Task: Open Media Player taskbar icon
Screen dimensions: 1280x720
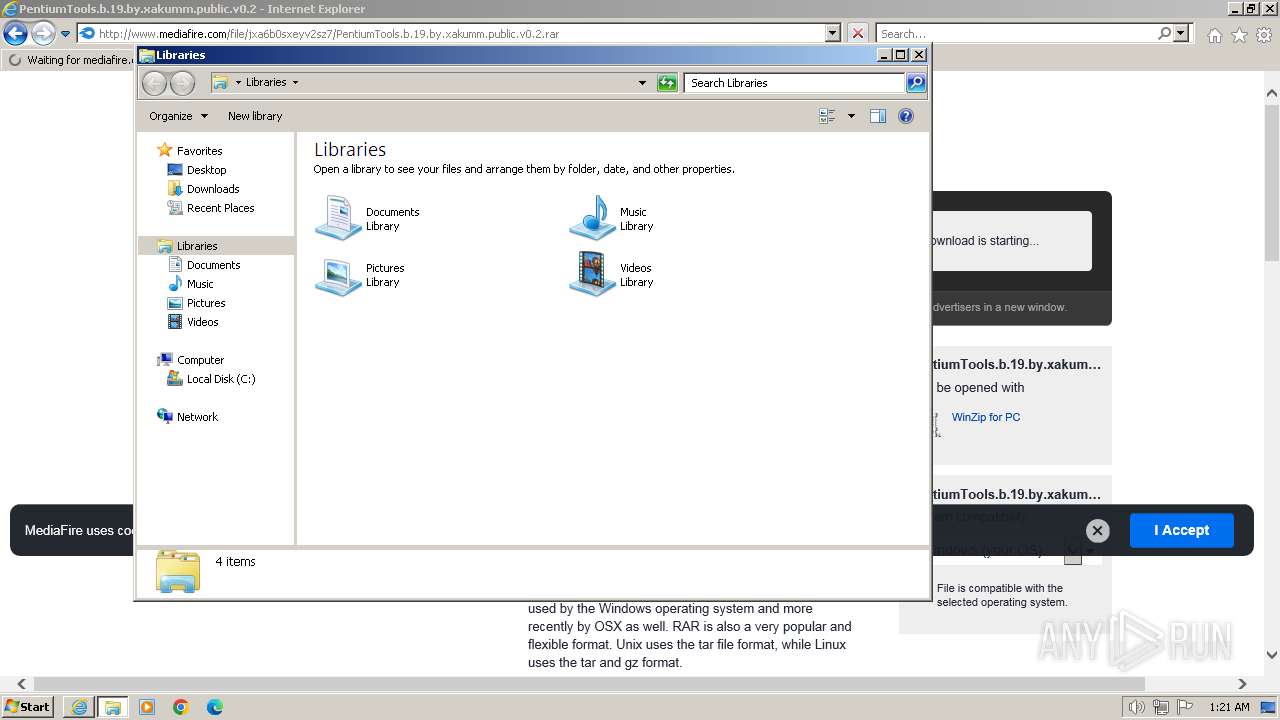Action: click(x=147, y=707)
